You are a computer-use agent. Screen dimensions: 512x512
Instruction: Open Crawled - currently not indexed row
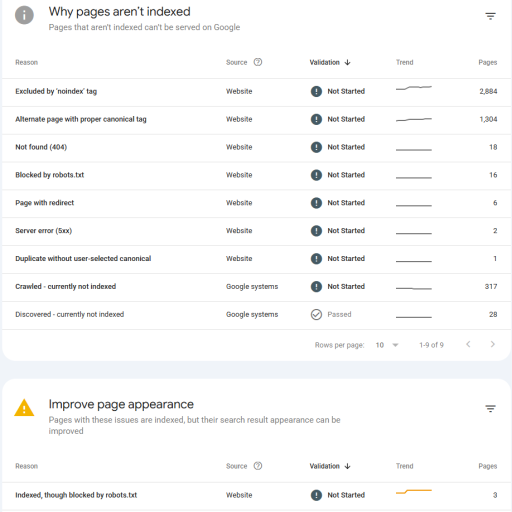[256, 286]
